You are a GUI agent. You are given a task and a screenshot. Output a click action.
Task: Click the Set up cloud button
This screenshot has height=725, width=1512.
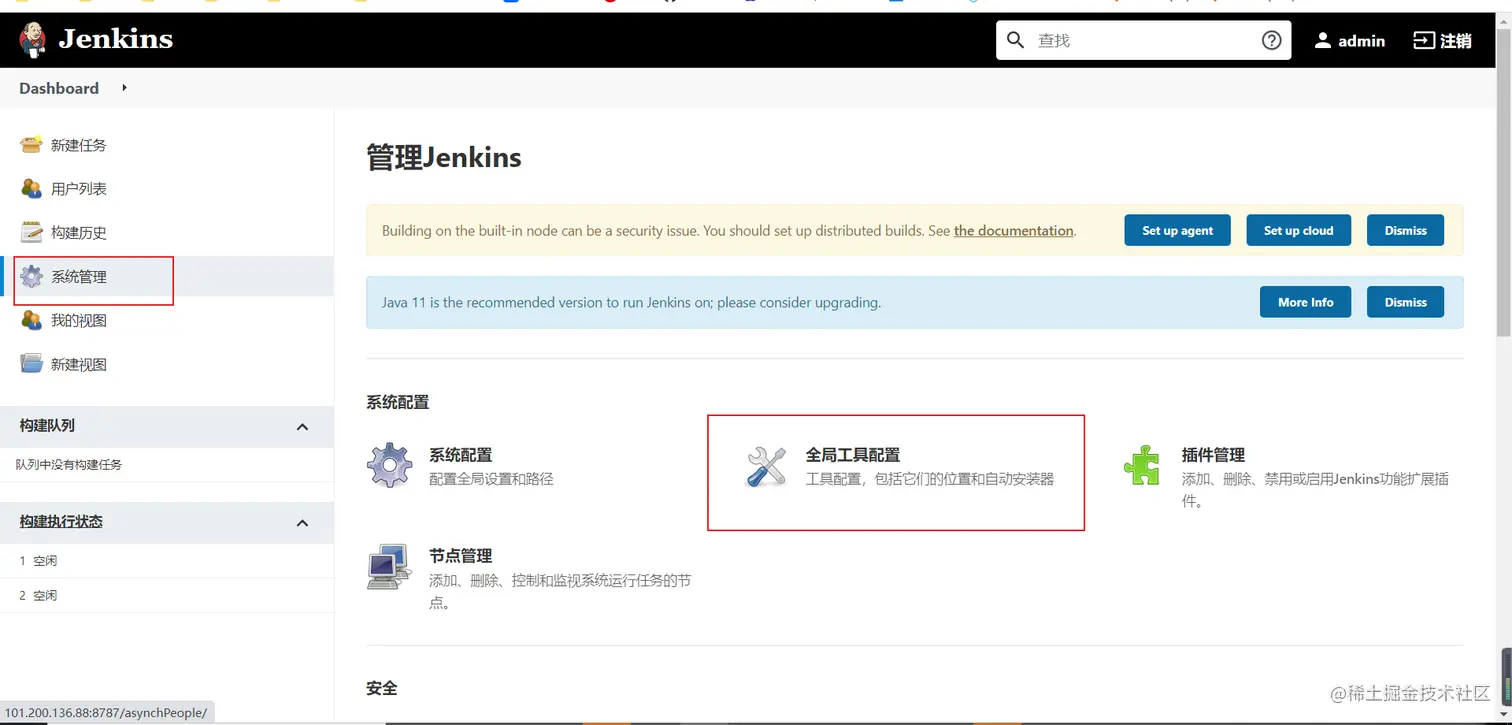1298,230
